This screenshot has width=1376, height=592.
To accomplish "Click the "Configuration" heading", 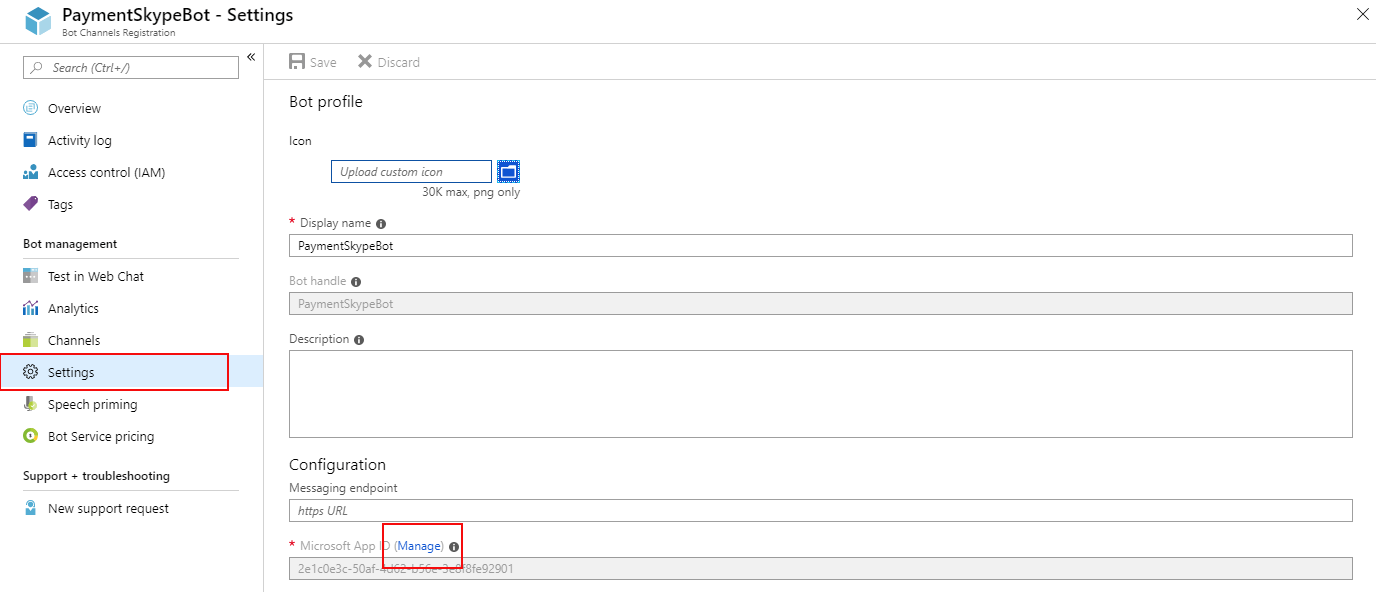I will [x=337, y=465].
